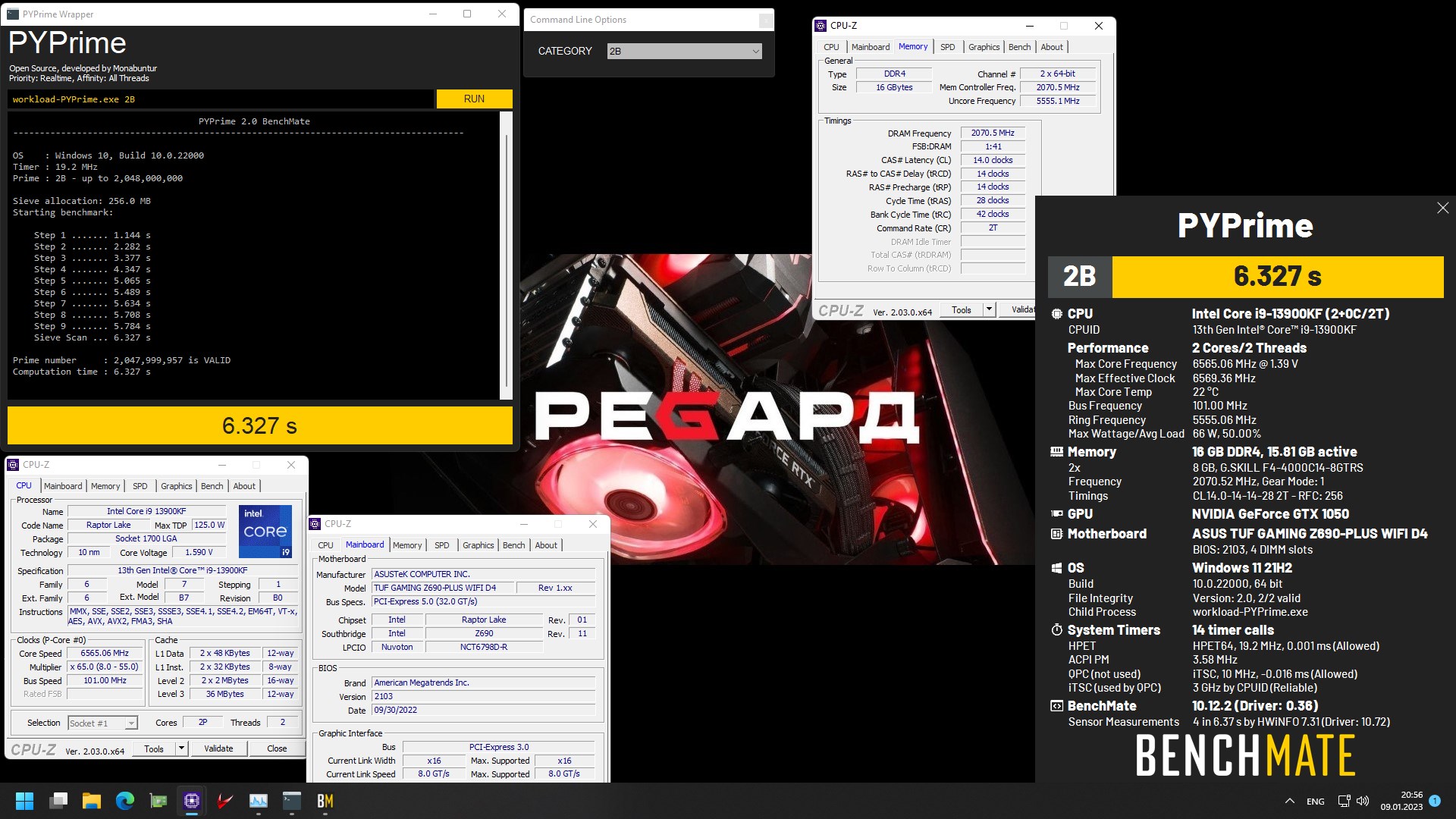
Task: Click Tools in the CPU-Z processor window
Action: tap(154, 748)
